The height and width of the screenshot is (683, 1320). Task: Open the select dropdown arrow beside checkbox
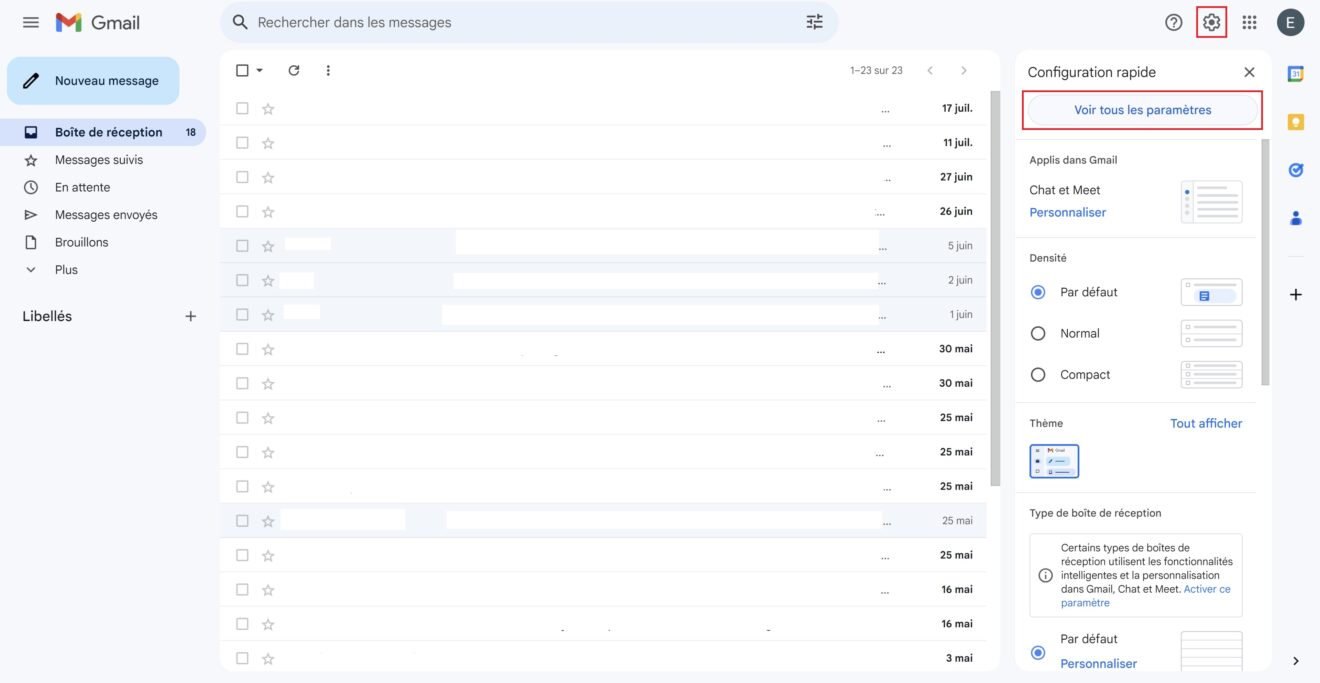tap(260, 70)
